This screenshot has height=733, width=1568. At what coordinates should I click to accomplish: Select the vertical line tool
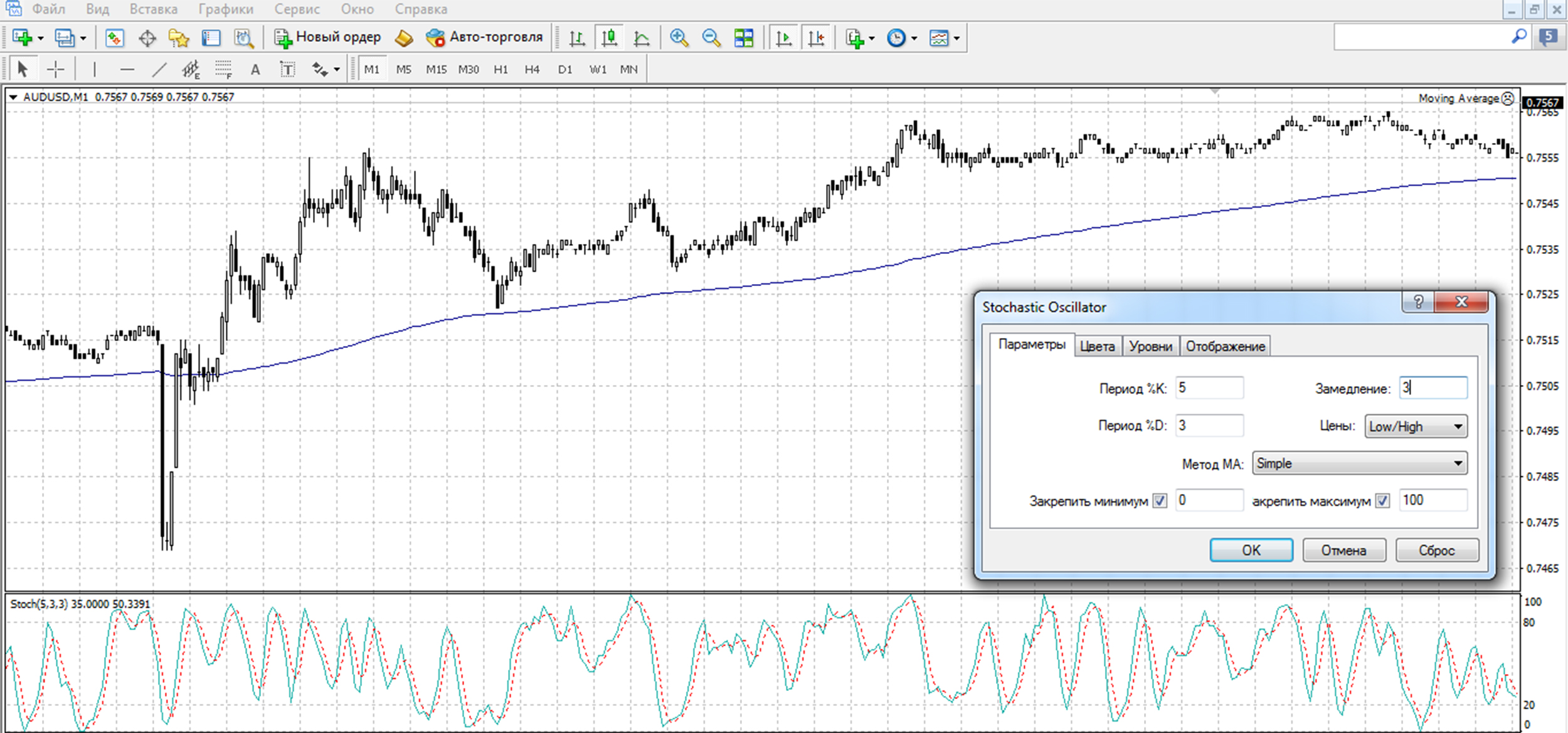[x=94, y=69]
